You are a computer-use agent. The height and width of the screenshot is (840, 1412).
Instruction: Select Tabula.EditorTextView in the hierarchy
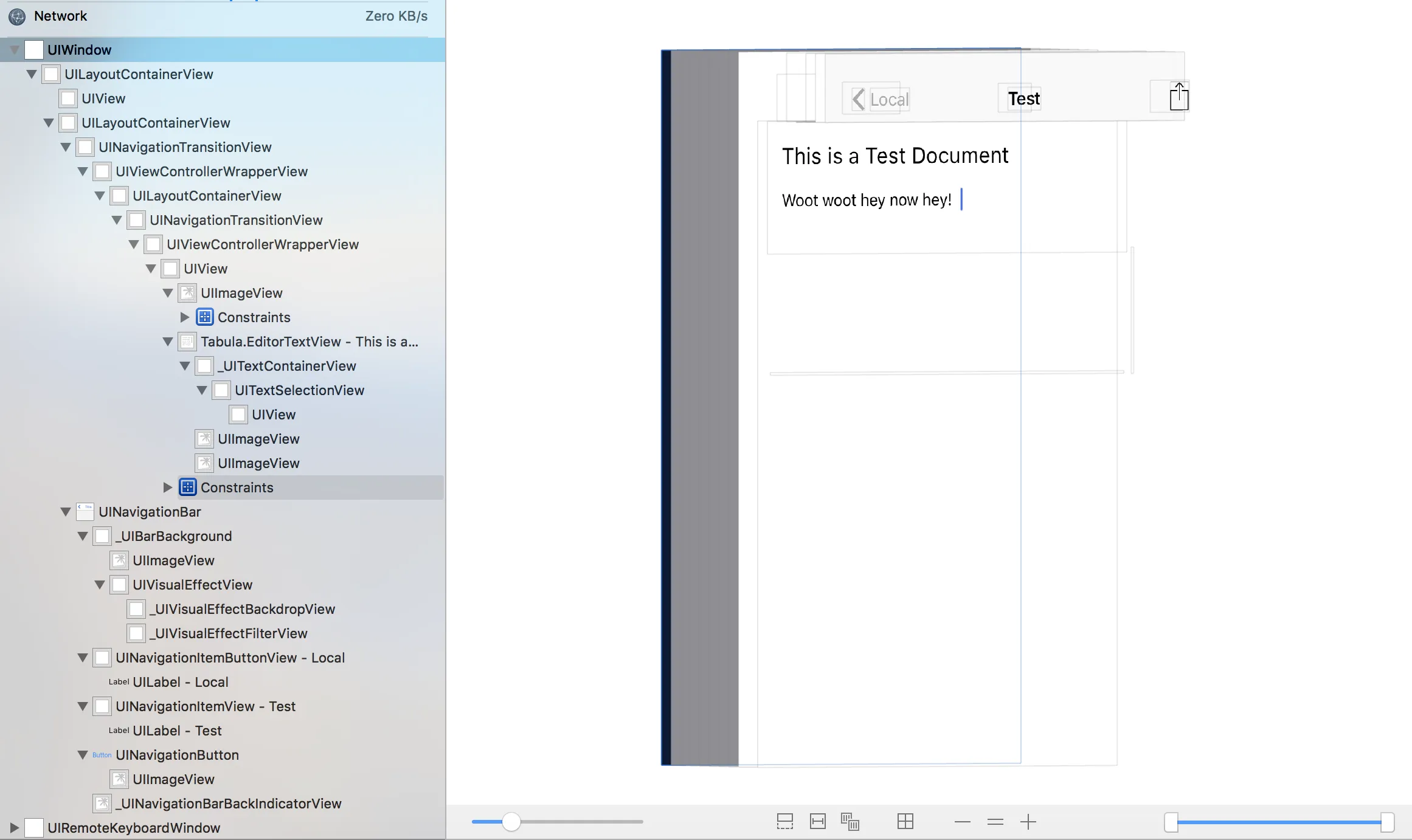[309, 342]
